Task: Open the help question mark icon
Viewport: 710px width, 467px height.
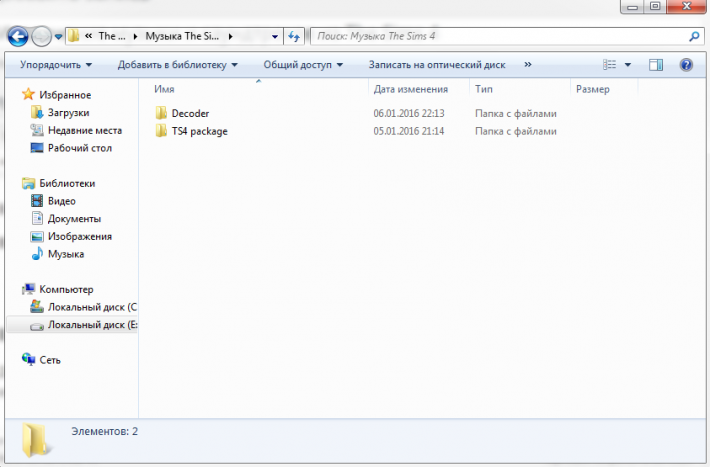Action: tap(686, 65)
